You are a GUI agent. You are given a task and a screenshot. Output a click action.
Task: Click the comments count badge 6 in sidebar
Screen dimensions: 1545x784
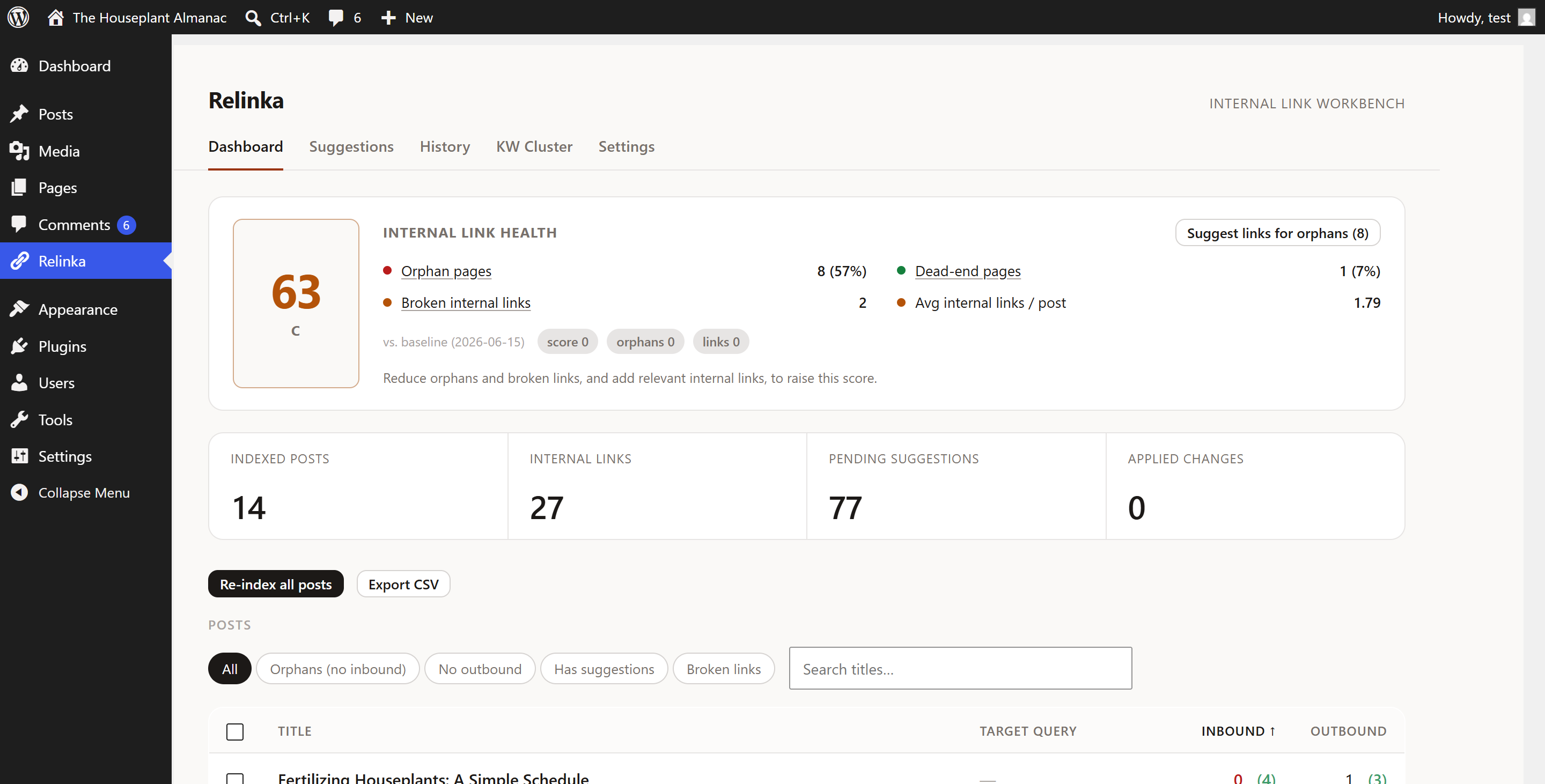[126, 225]
